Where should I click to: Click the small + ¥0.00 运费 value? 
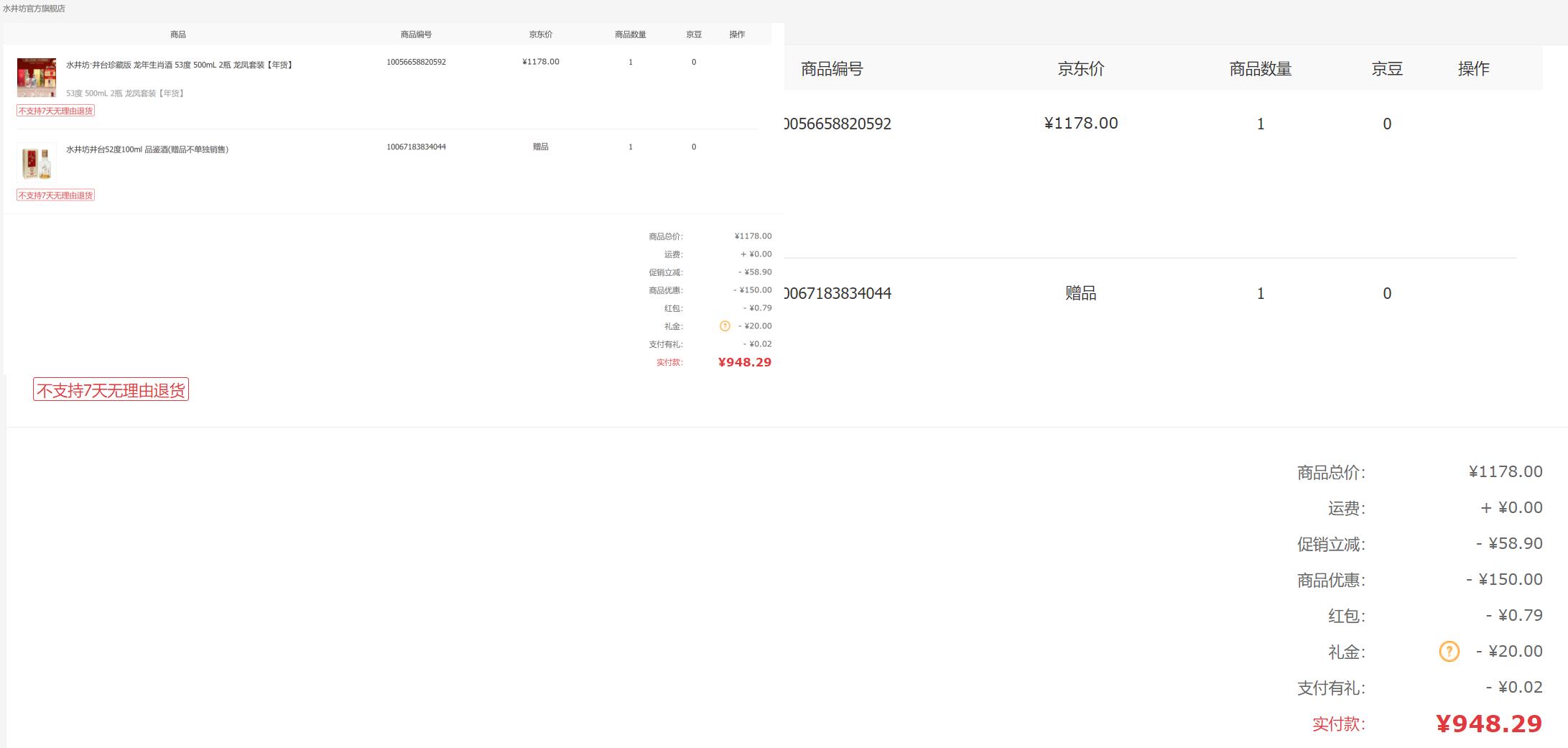[x=756, y=254]
